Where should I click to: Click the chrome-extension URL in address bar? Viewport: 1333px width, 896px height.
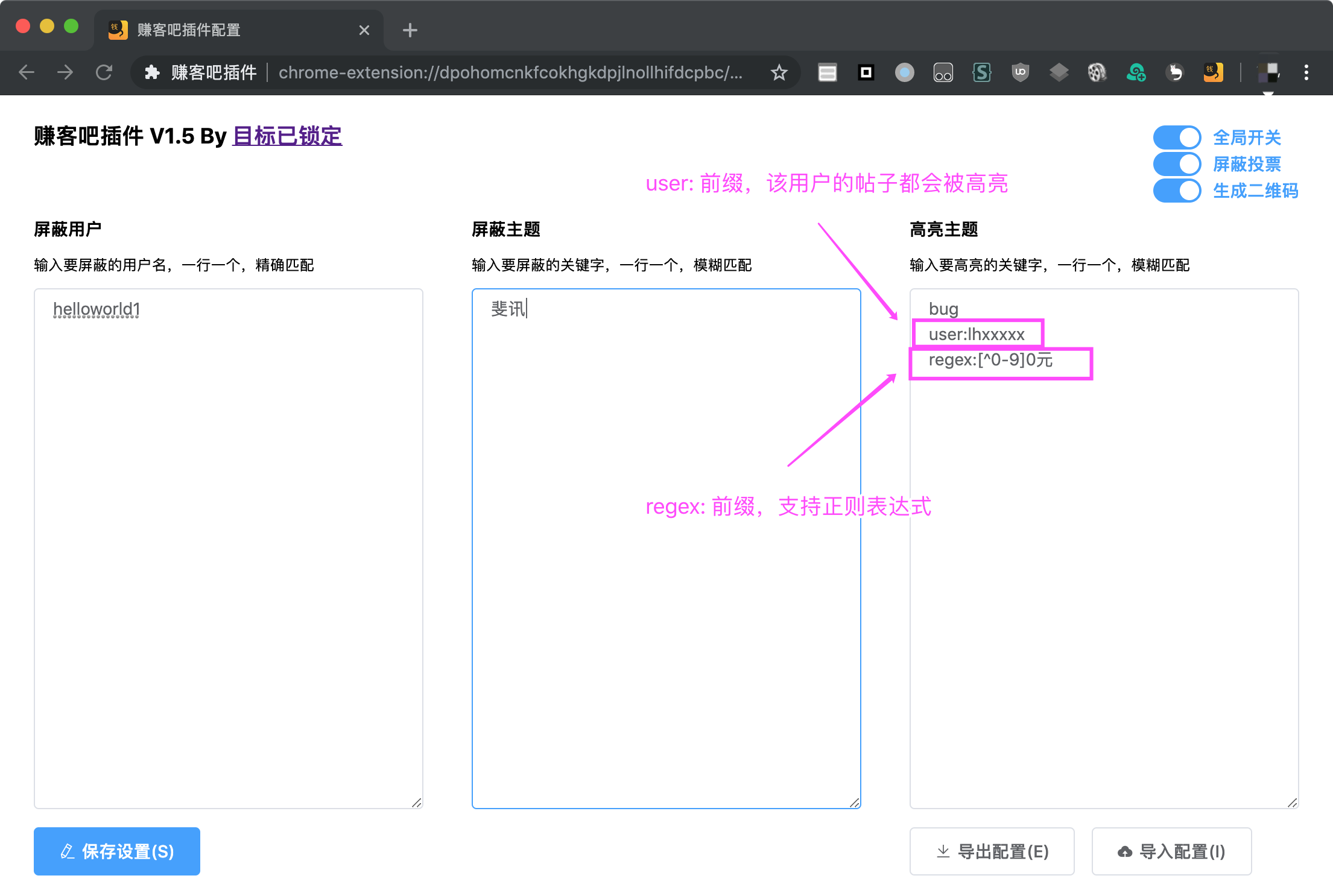pos(510,72)
